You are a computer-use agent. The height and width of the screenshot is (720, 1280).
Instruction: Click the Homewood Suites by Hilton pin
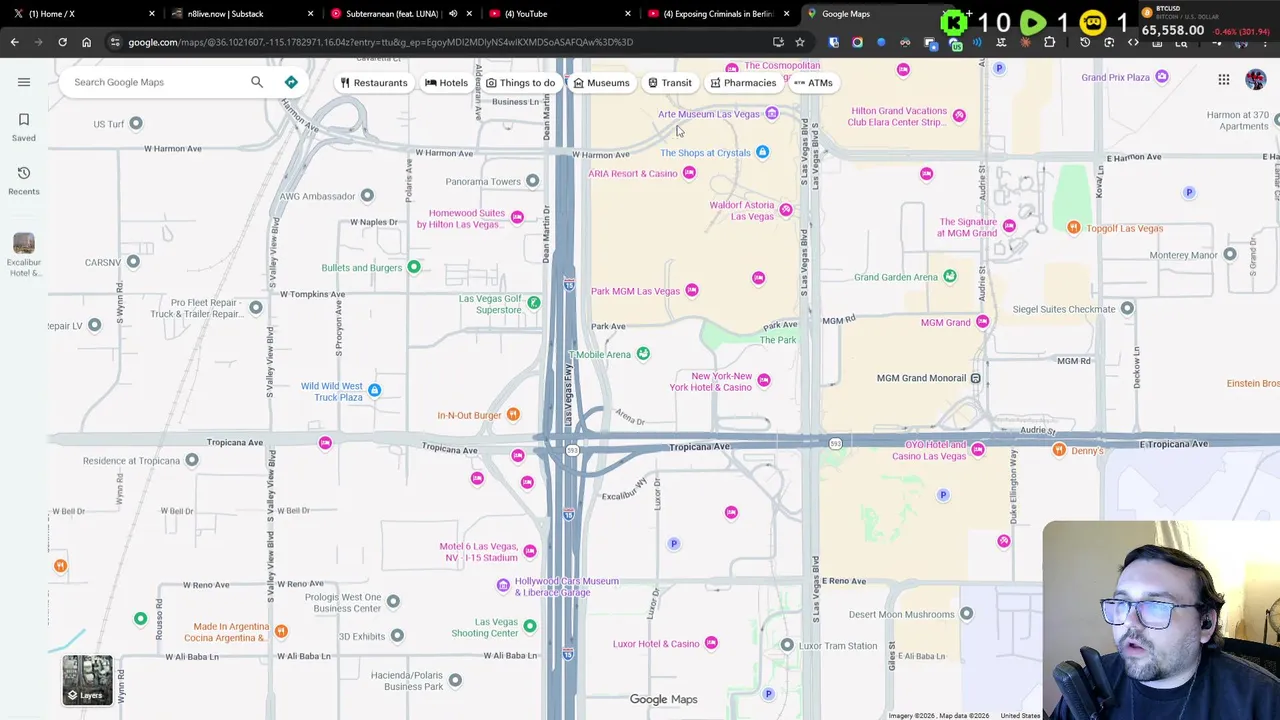[517, 217]
